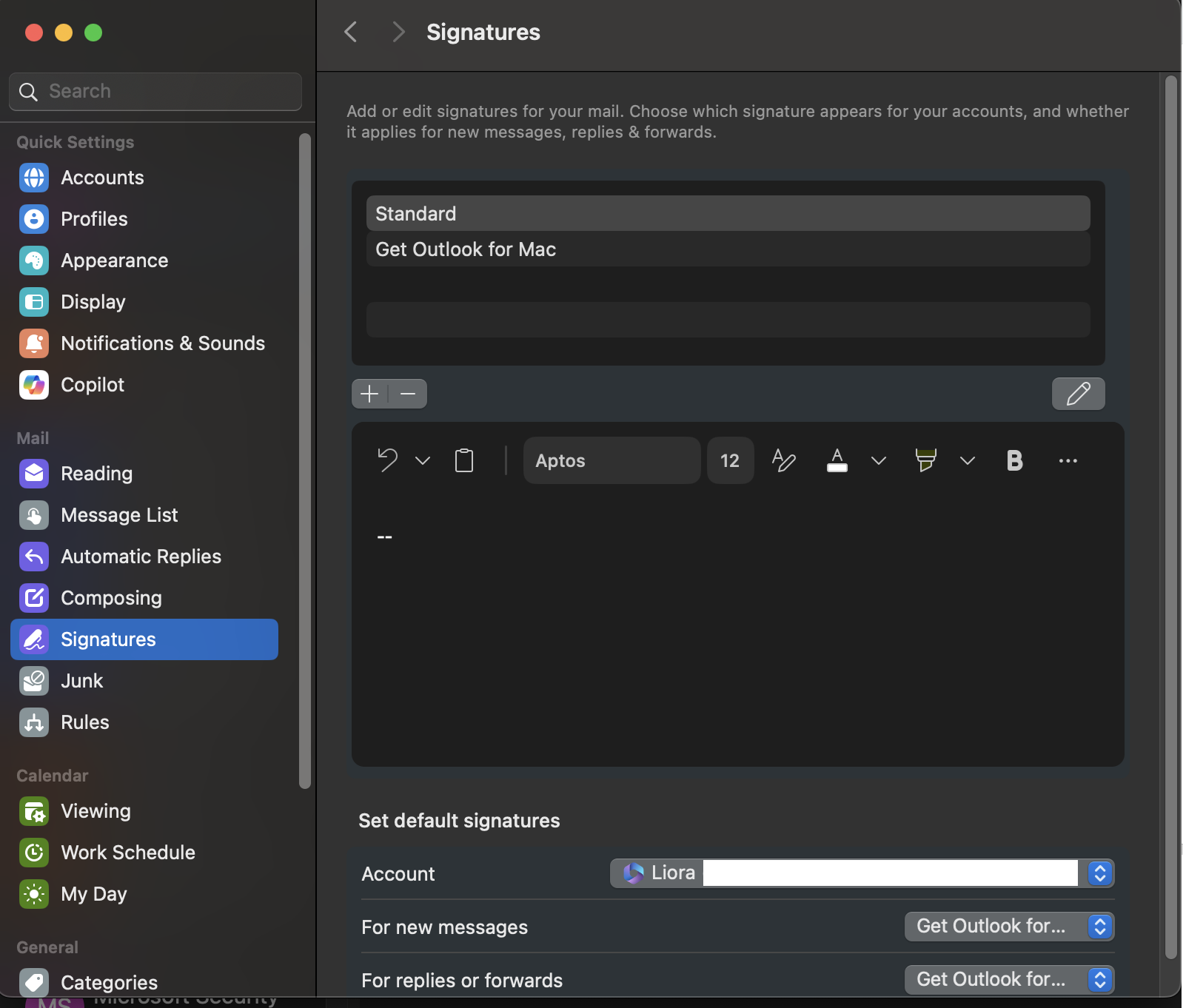Edit the selected signature with pencil button

coord(1079,394)
